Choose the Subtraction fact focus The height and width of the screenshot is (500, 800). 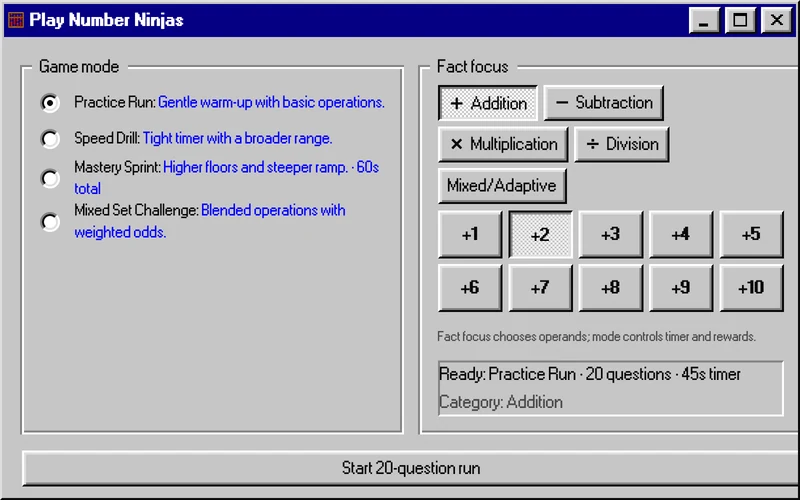pos(604,103)
